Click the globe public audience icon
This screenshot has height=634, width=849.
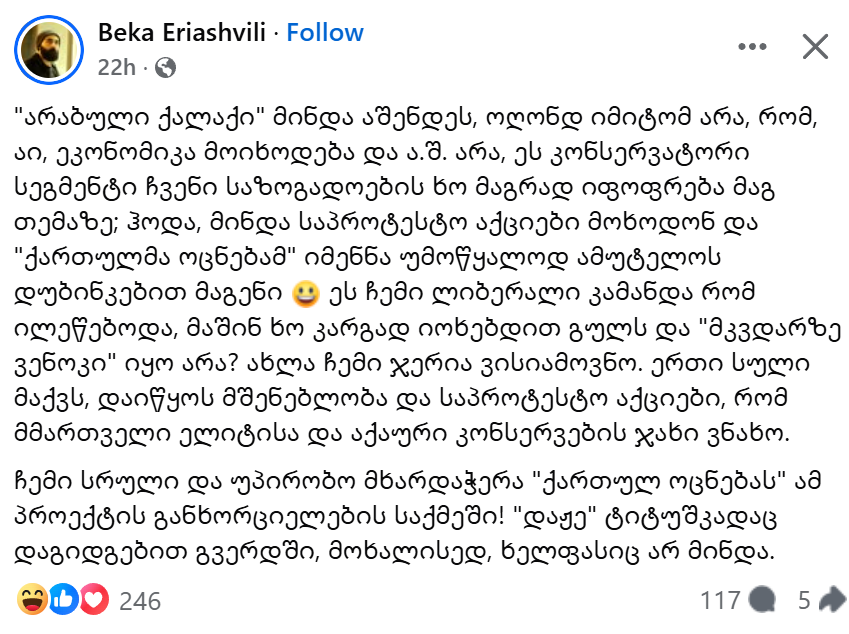pyautogui.click(x=166, y=67)
